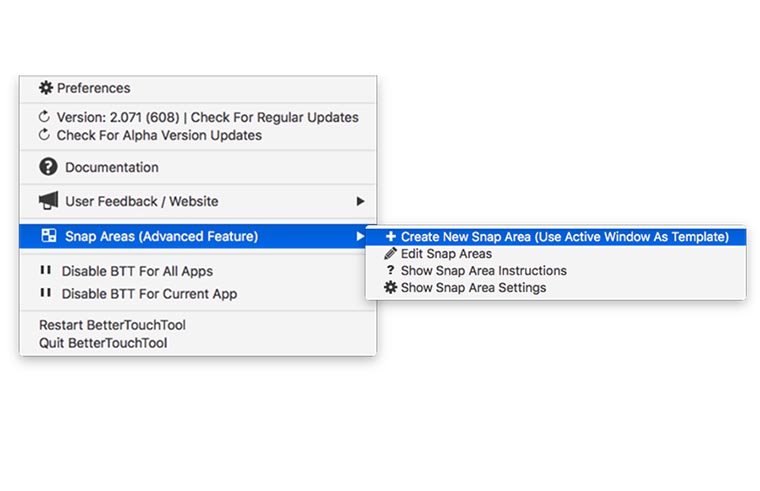Click plus icon for Create New Snap Area

pos(391,237)
